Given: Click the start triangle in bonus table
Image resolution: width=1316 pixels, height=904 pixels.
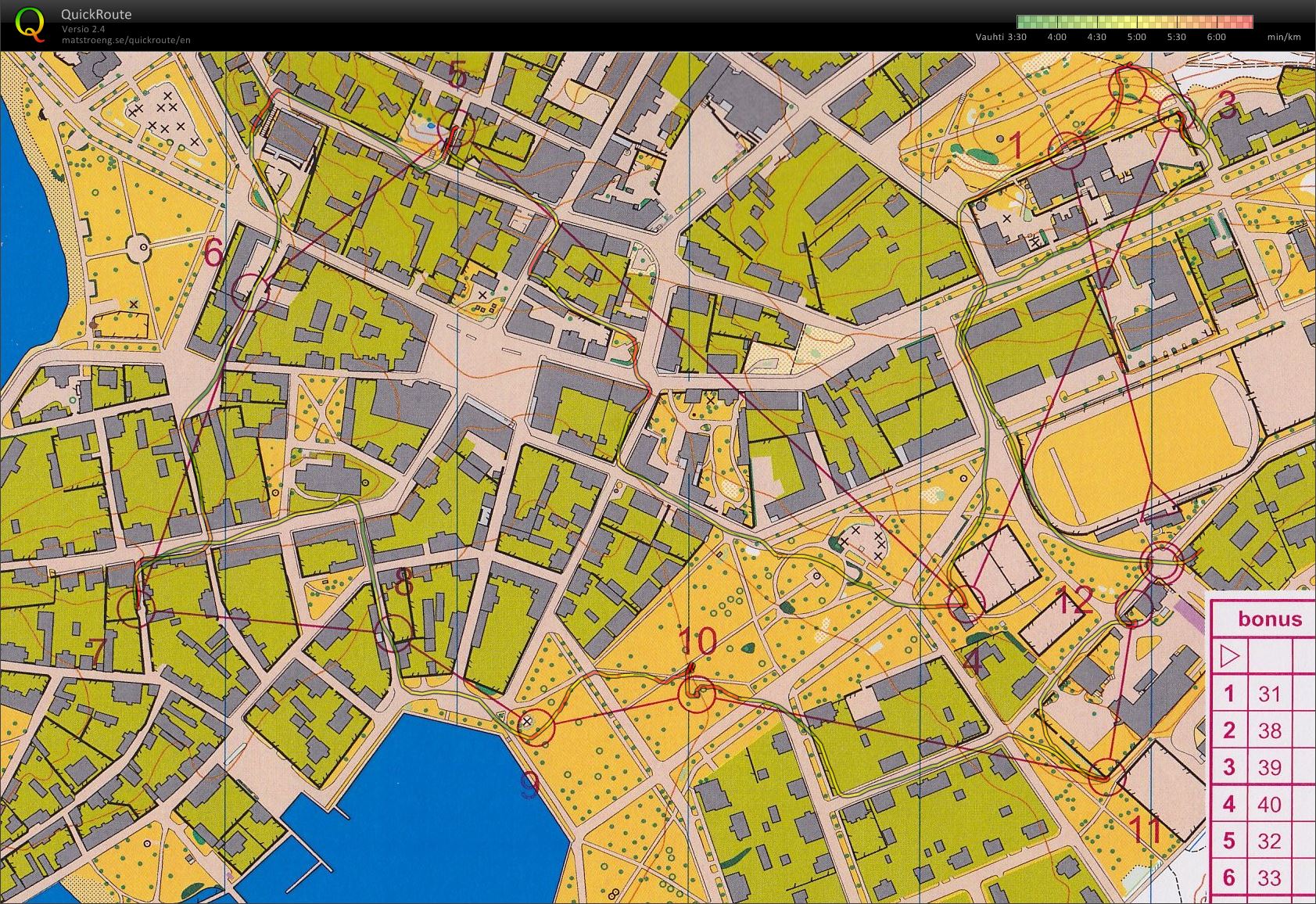Looking at the screenshot, I should pyautogui.click(x=1230, y=655).
